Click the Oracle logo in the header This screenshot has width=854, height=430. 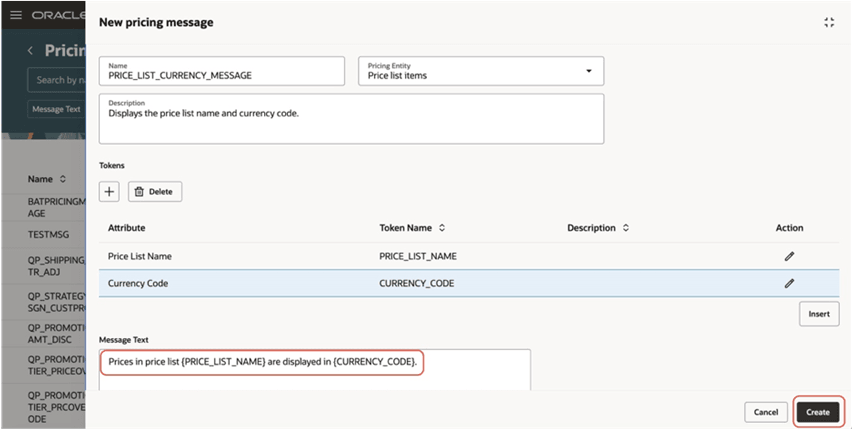click(58, 15)
